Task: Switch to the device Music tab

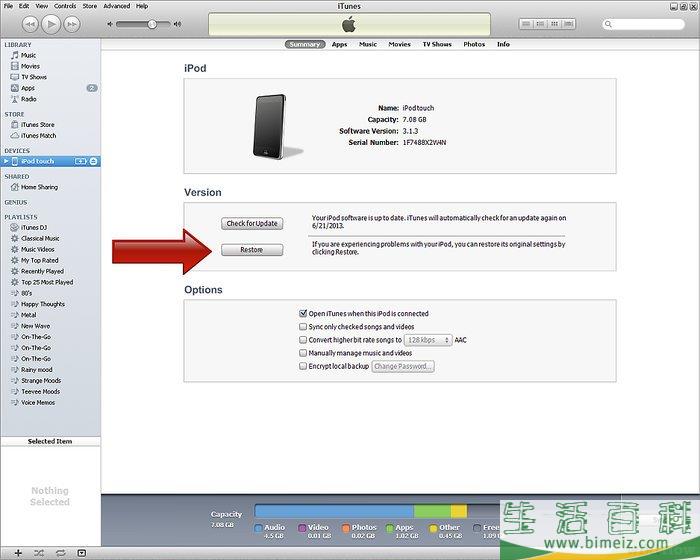Action: 368,44
